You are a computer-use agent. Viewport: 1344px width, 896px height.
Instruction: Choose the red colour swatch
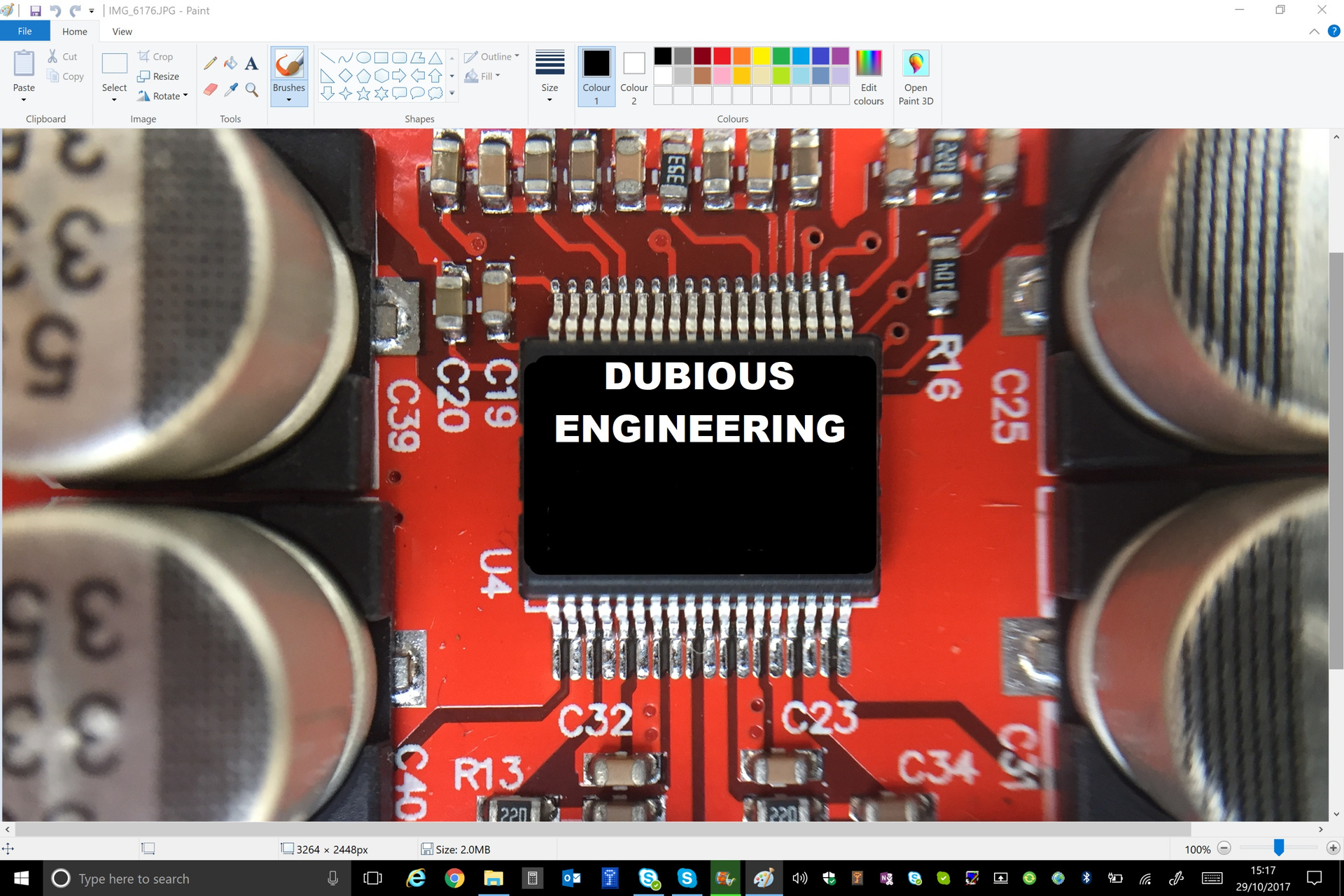[722, 56]
